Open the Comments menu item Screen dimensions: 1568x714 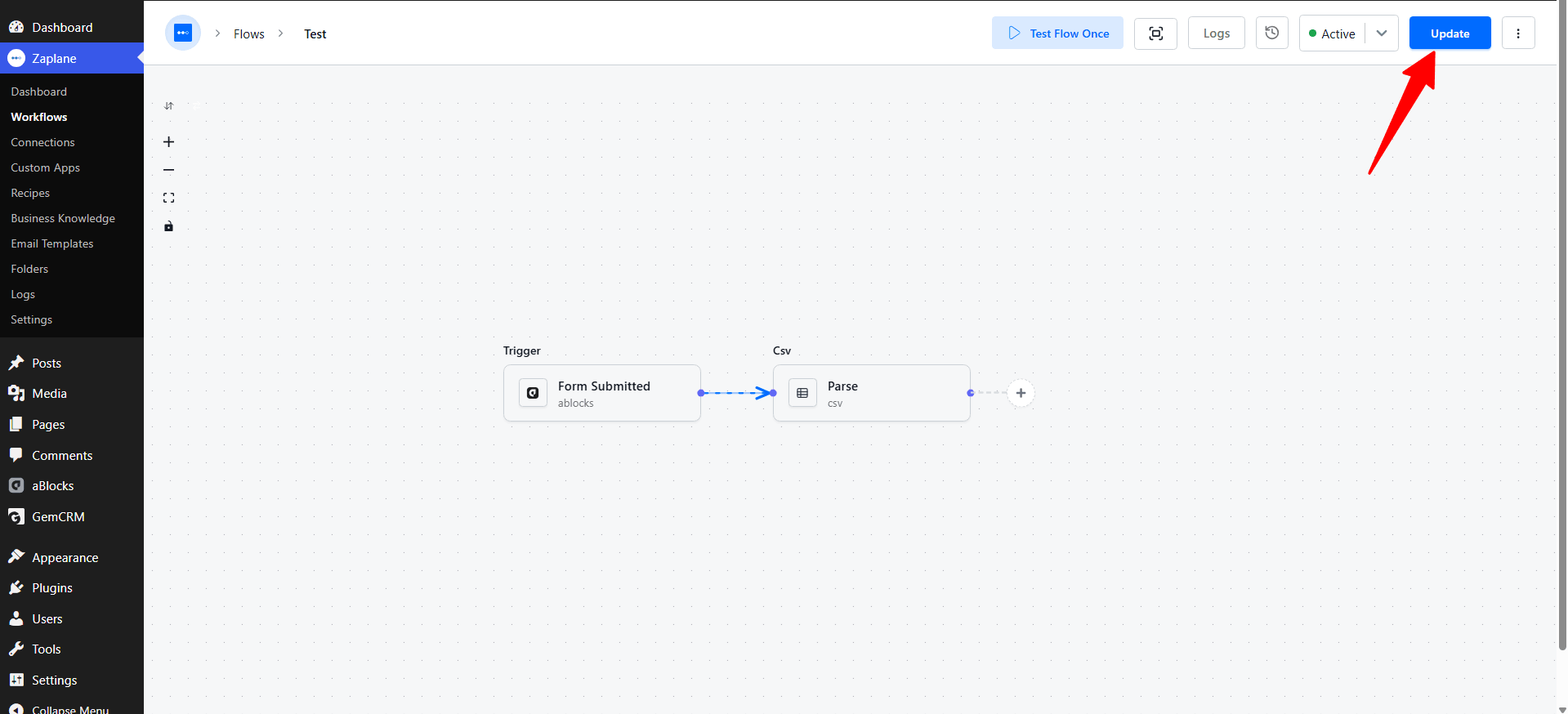(x=72, y=455)
